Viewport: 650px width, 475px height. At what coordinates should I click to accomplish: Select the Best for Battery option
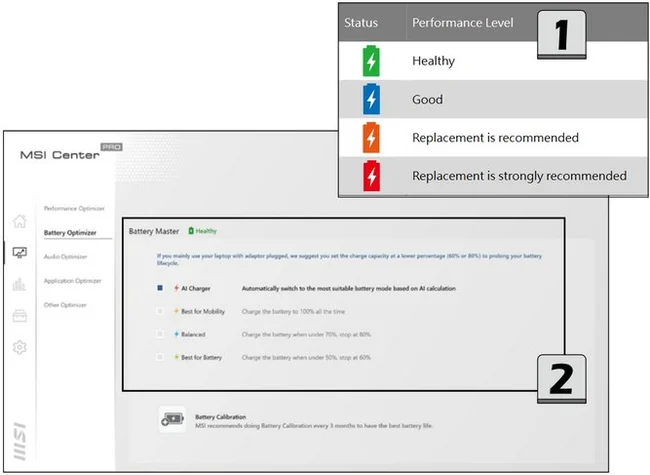[160, 357]
